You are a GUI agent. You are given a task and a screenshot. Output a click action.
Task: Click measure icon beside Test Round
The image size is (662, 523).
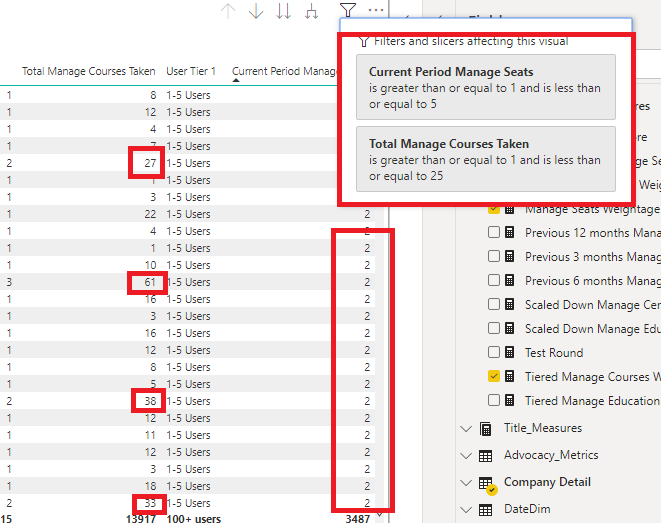510,352
